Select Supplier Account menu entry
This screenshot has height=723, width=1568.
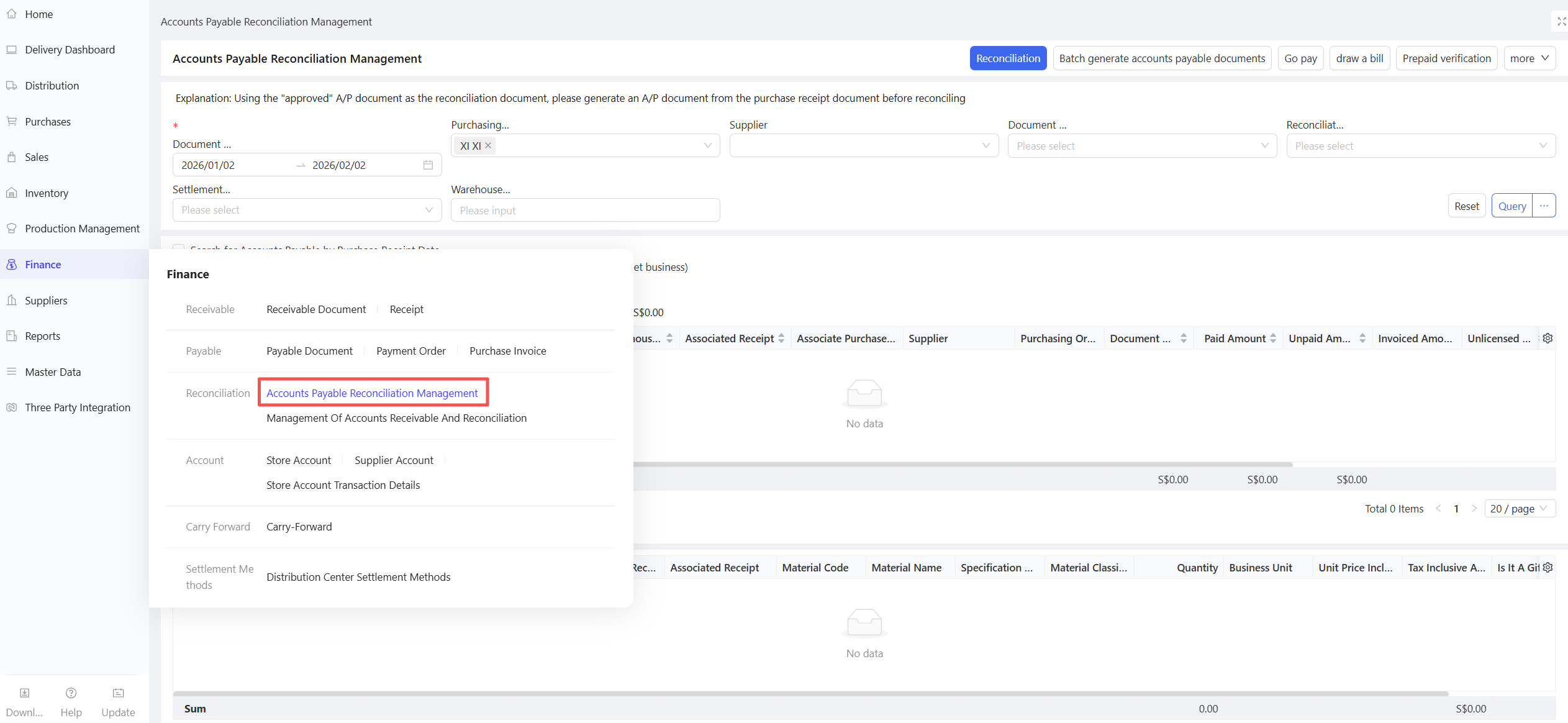pos(394,460)
